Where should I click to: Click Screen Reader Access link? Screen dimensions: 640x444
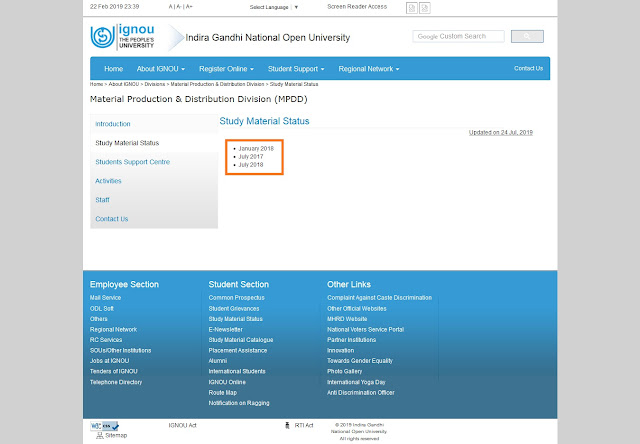tap(357, 7)
